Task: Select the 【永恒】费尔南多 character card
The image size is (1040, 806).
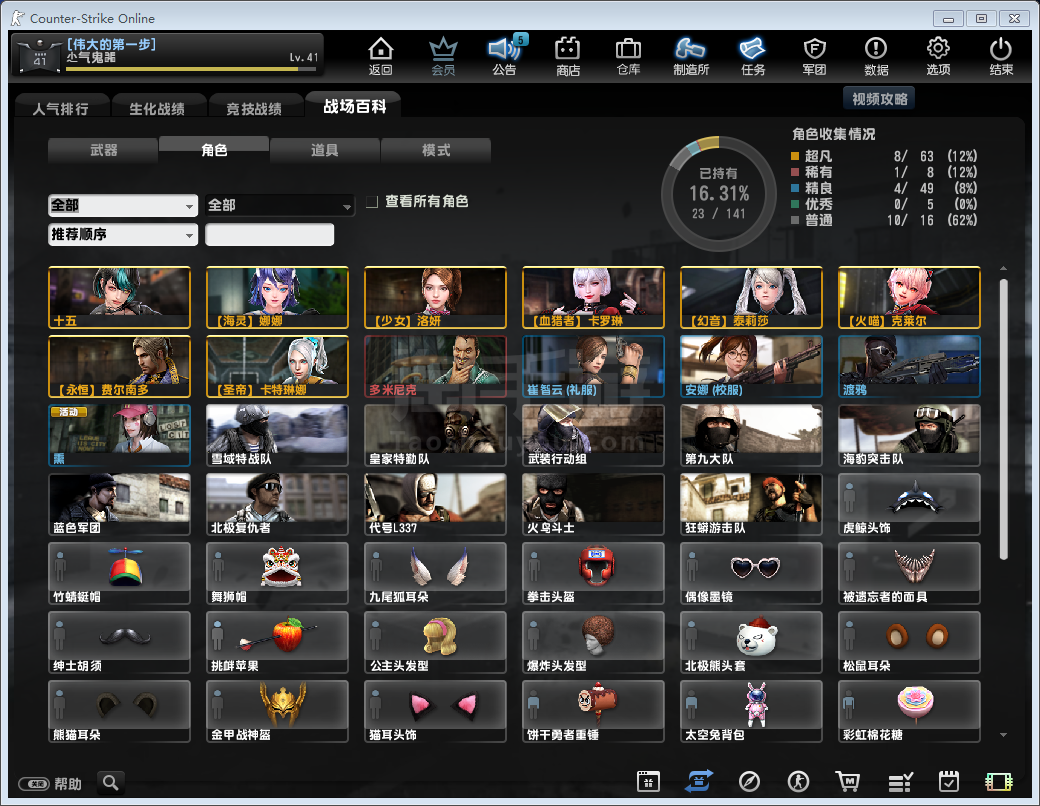Action: point(119,367)
